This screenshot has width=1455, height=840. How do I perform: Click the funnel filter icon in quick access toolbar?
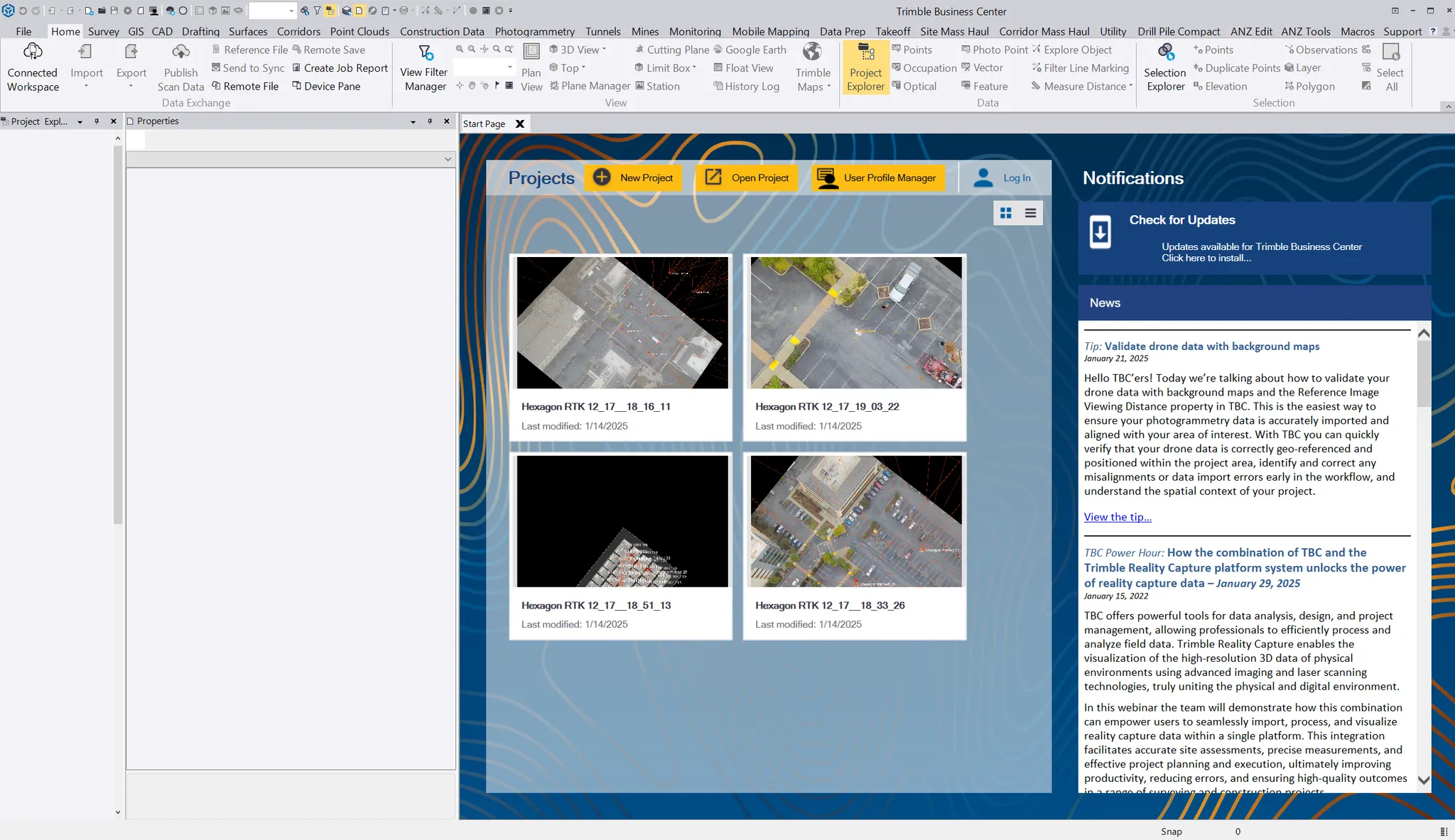[x=317, y=11]
